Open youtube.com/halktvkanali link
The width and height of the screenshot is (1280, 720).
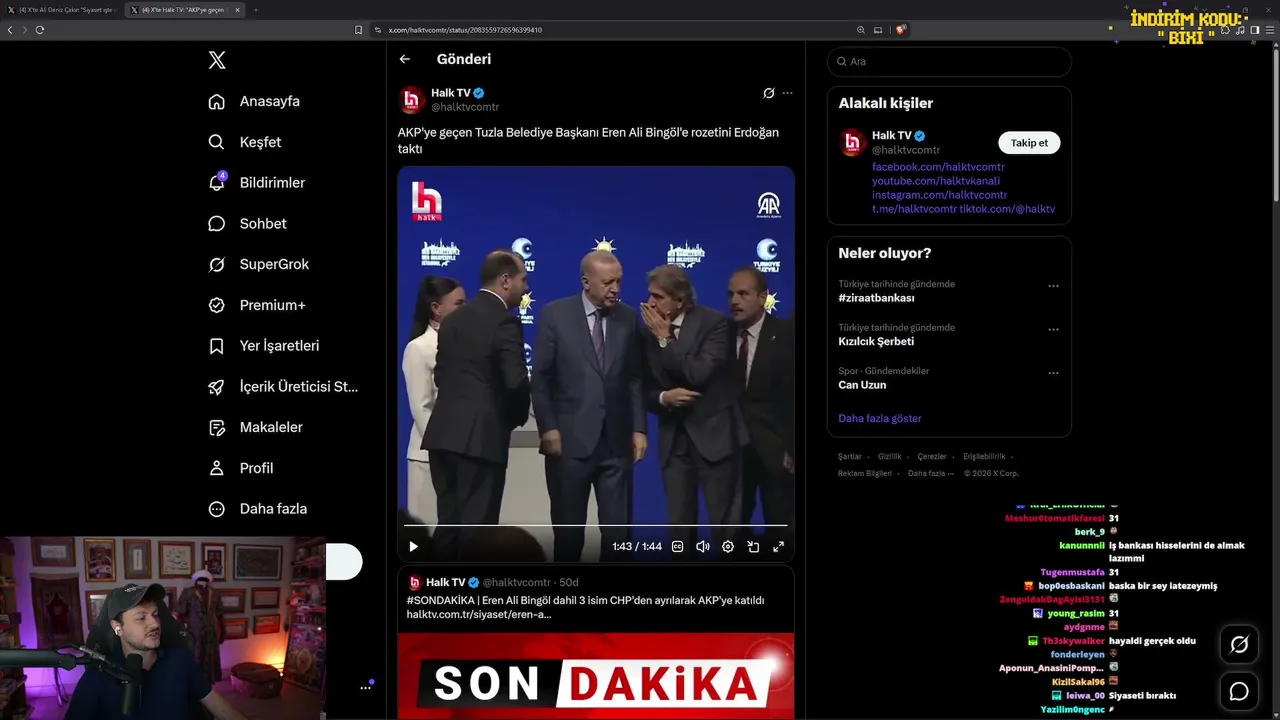[x=936, y=181]
